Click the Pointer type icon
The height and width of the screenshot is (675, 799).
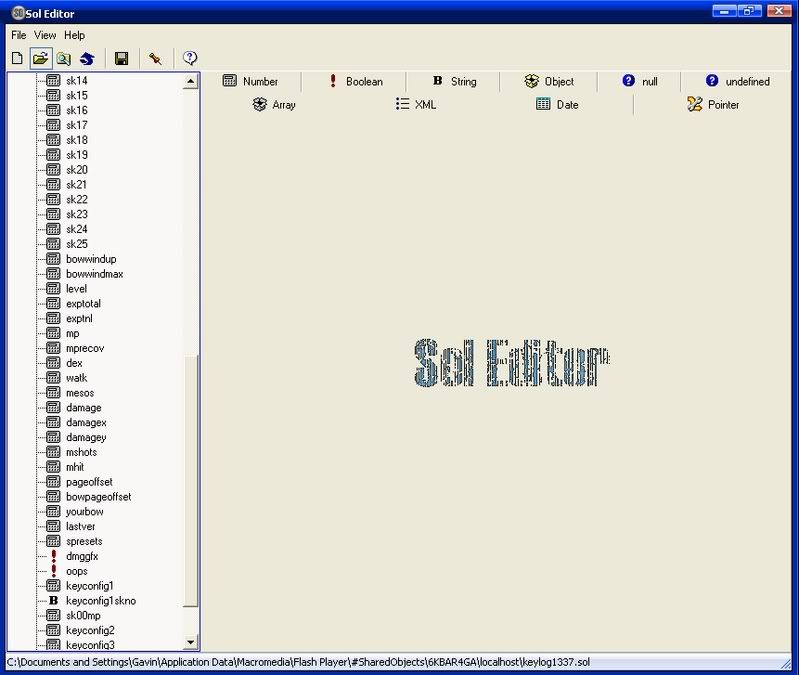pos(695,104)
